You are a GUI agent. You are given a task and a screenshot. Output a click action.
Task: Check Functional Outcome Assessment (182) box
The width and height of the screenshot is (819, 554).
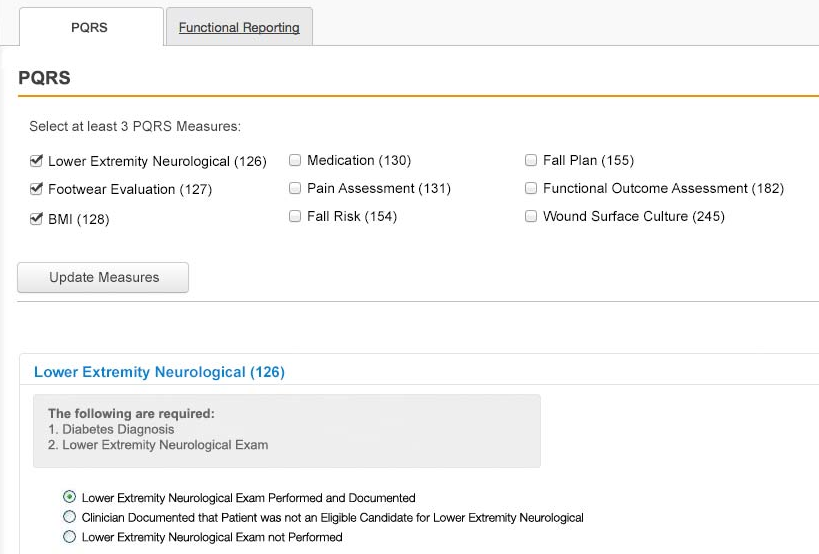click(x=531, y=188)
